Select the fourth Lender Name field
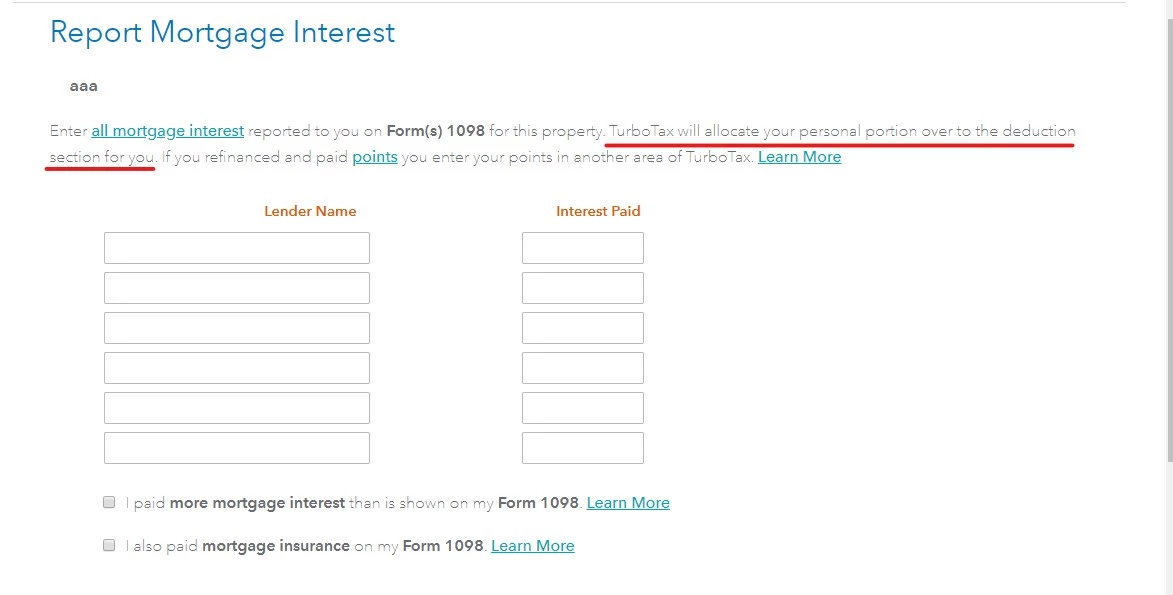The height and width of the screenshot is (595, 1173). point(236,368)
